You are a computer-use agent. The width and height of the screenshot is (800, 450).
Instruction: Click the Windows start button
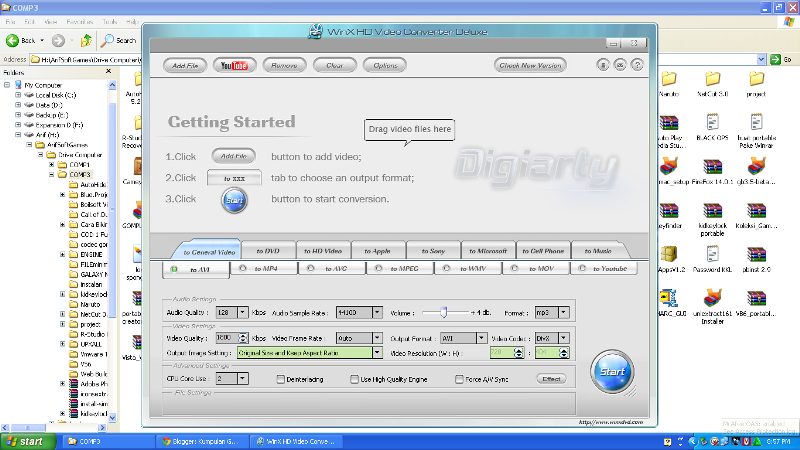pos(27,441)
